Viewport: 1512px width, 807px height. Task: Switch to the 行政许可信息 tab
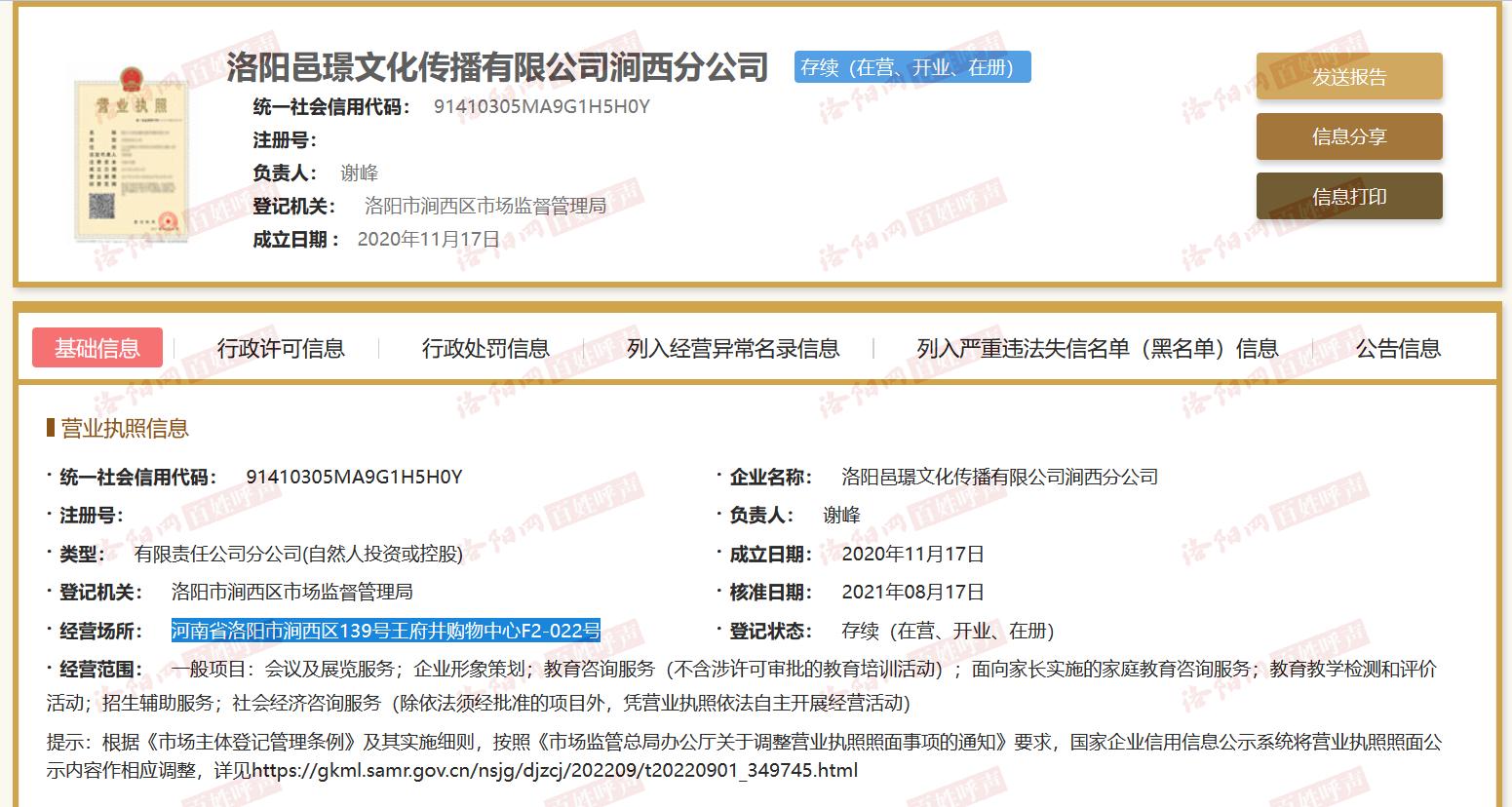(x=281, y=348)
